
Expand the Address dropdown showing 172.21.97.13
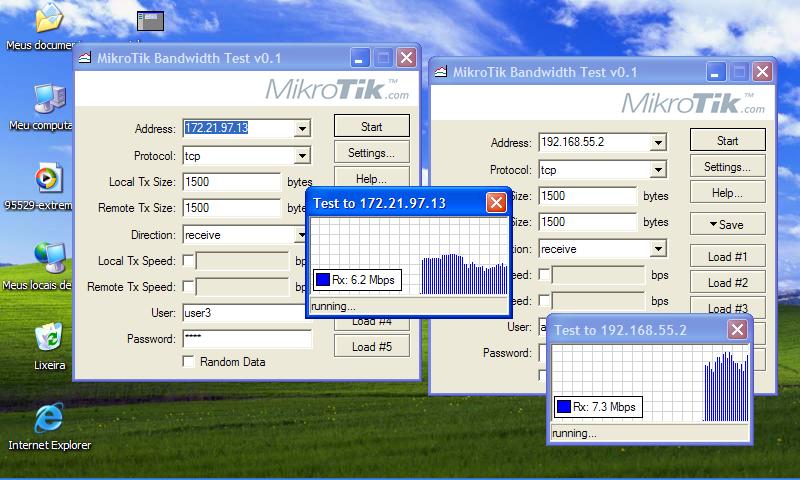302,129
